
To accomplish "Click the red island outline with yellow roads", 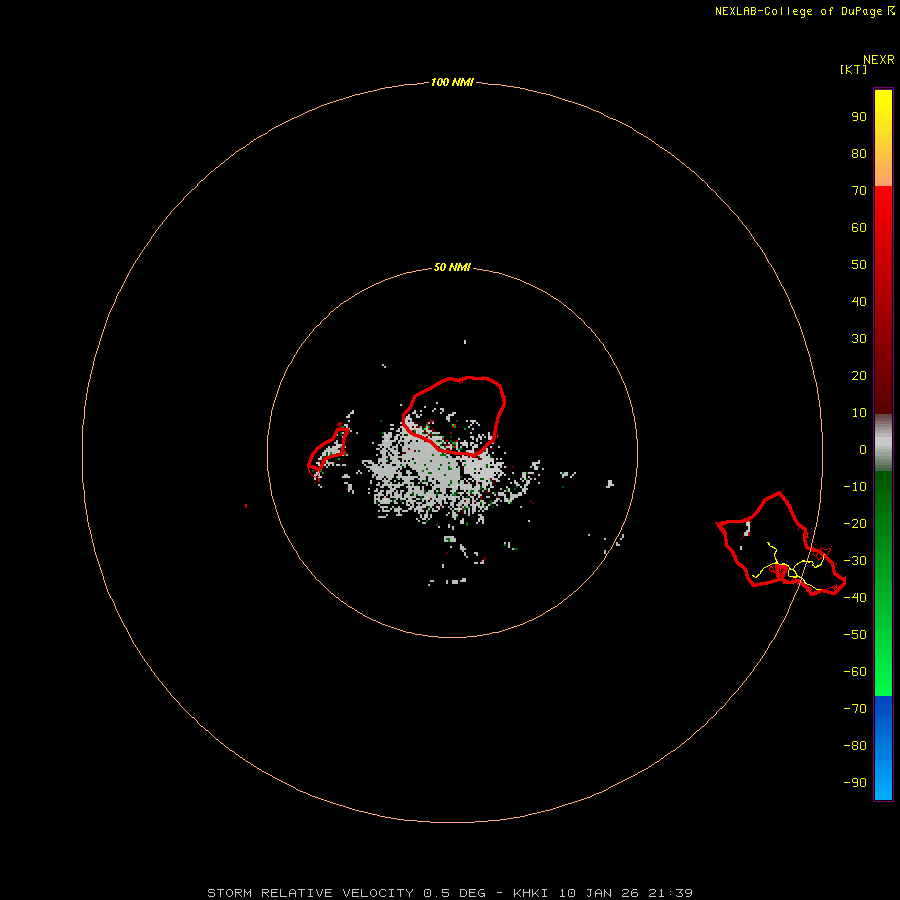I will tap(781, 544).
